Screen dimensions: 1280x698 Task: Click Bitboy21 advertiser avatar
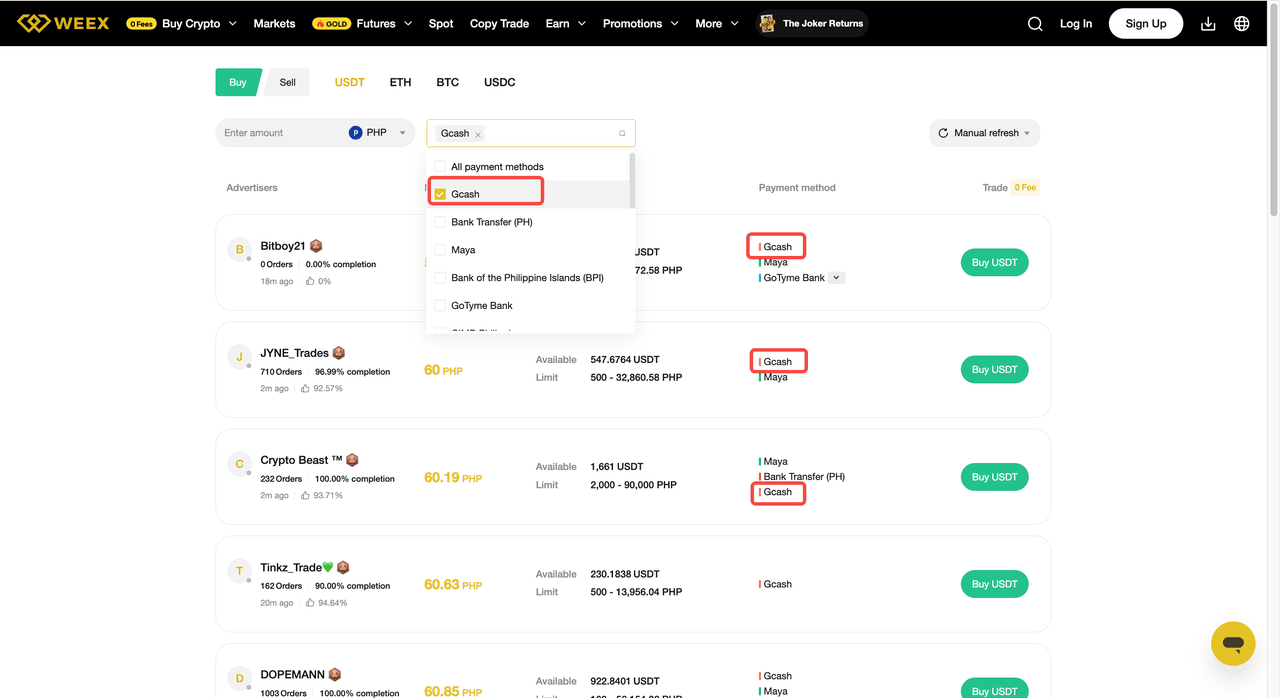(x=239, y=250)
